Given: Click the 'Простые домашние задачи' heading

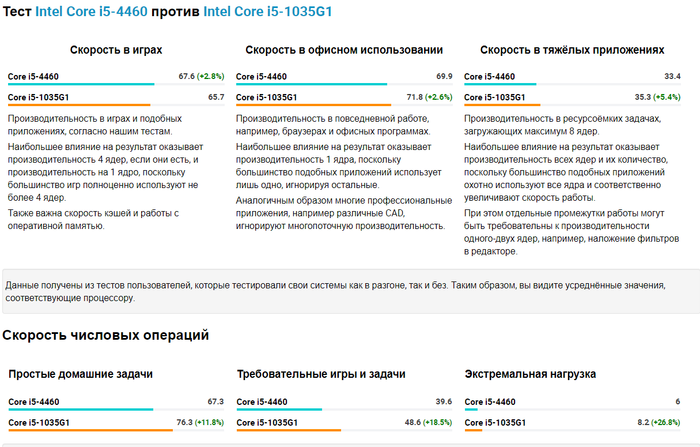Looking at the screenshot, I should pos(81,374).
